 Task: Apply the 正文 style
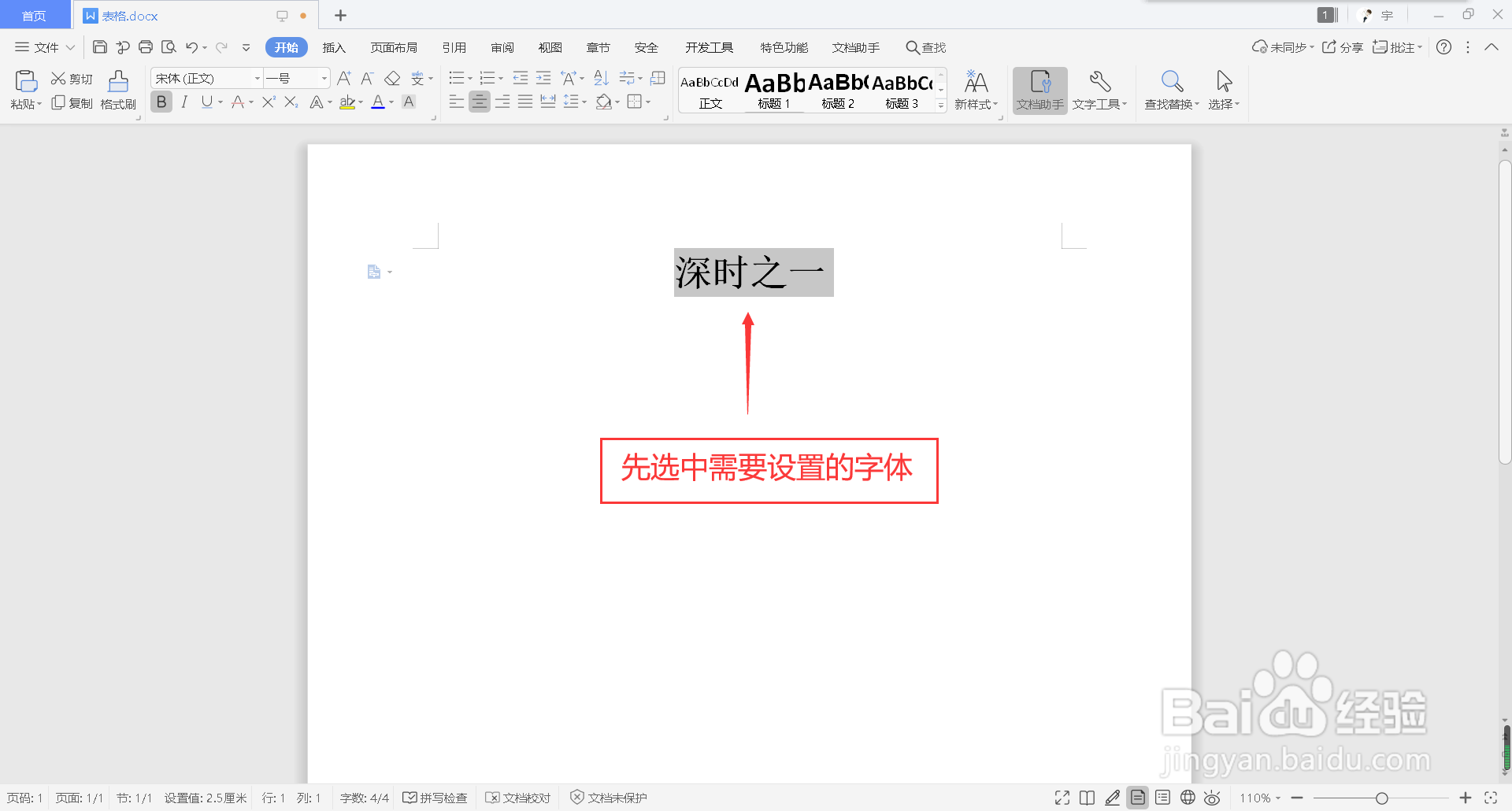710,90
